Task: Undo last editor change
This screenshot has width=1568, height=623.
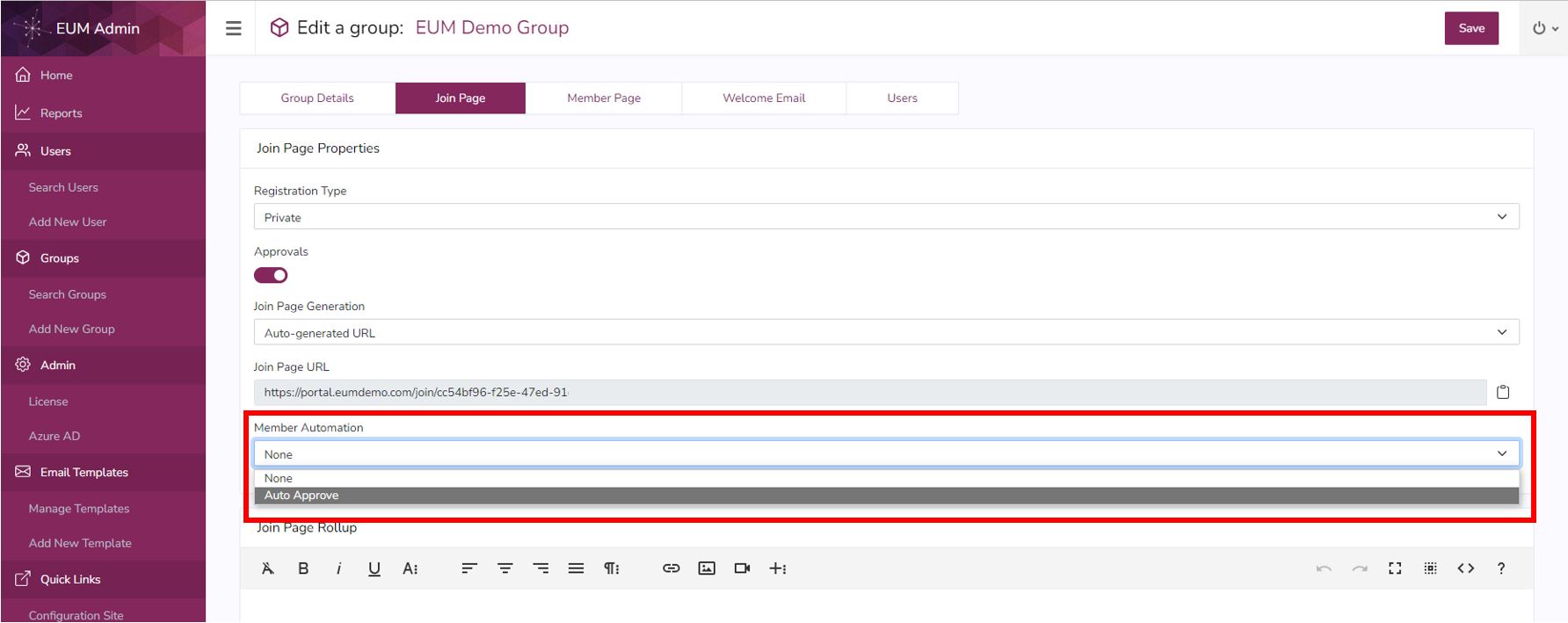Action: tap(1324, 569)
